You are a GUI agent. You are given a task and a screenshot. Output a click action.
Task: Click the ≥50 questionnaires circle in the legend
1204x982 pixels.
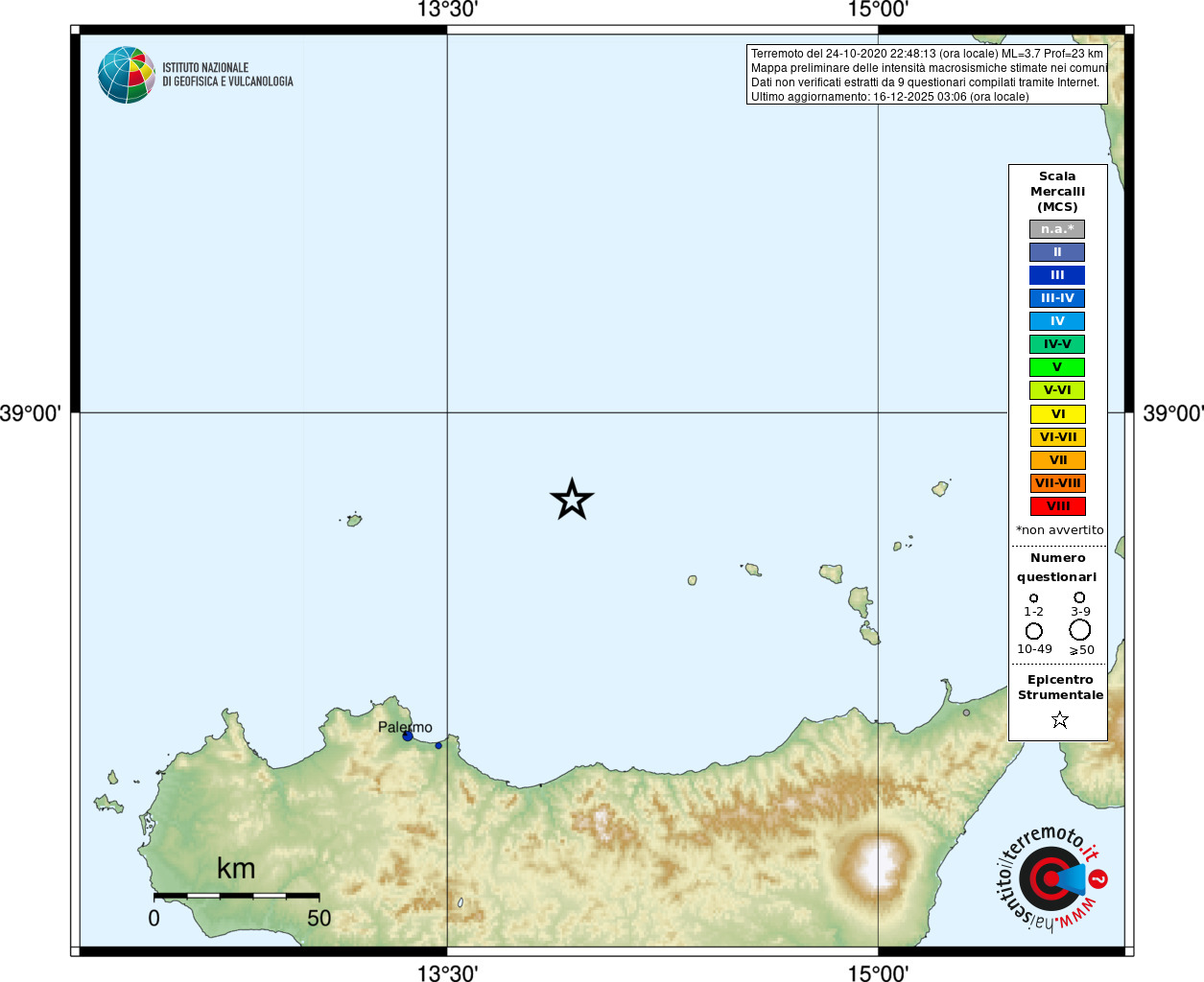[1080, 630]
